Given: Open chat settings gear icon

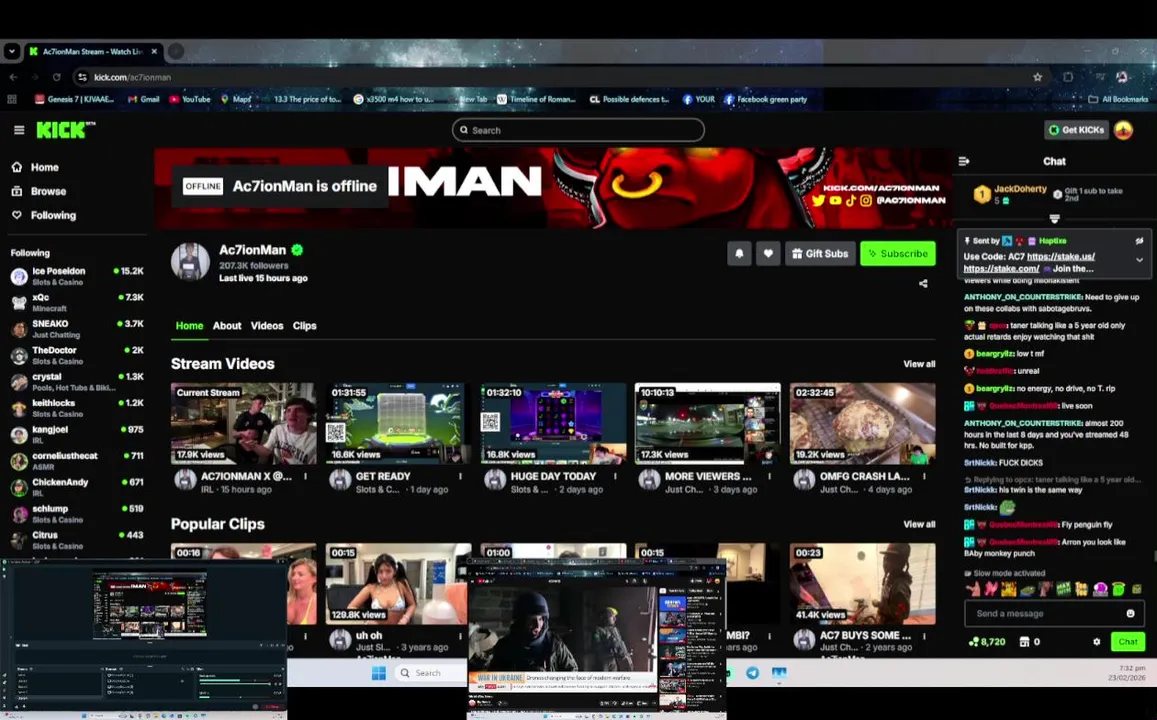Looking at the screenshot, I should (x=1096, y=642).
